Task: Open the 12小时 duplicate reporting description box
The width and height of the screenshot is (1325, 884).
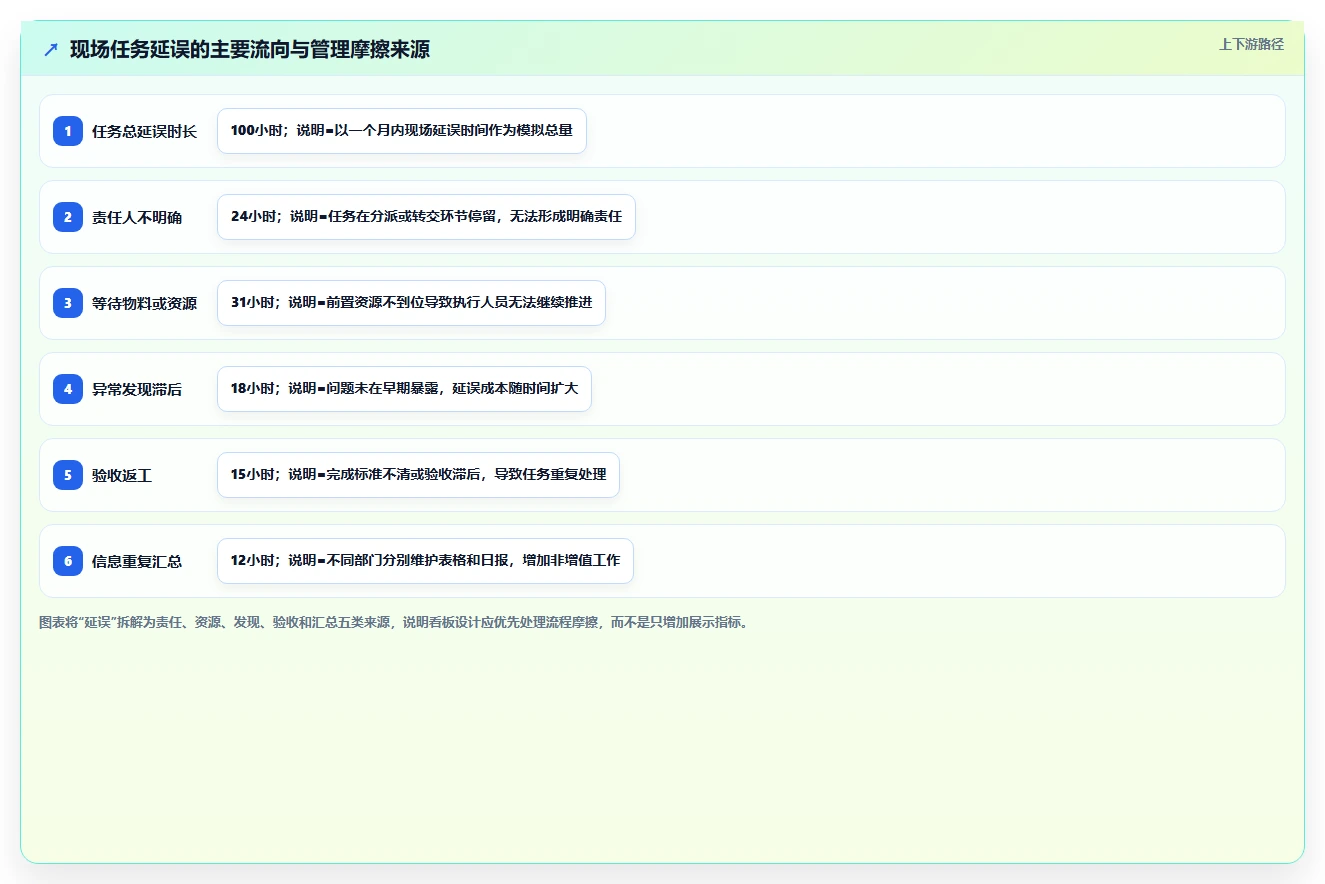Action: pyautogui.click(x=425, y=561)
